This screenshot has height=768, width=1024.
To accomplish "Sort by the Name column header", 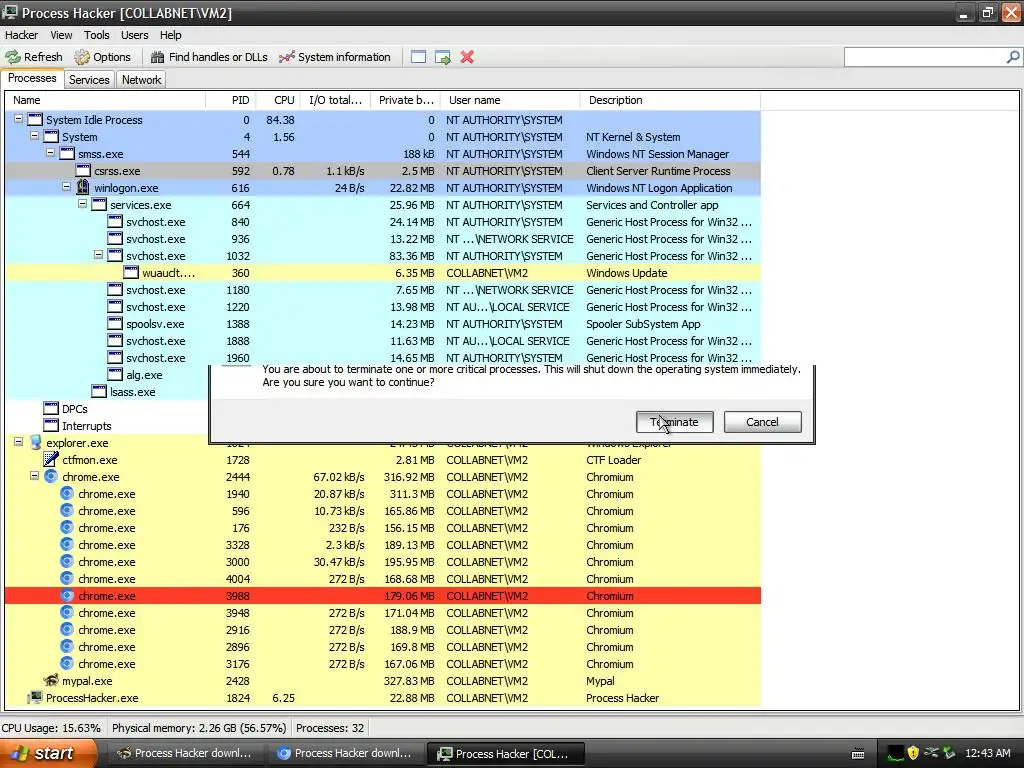I will (105, 100).
